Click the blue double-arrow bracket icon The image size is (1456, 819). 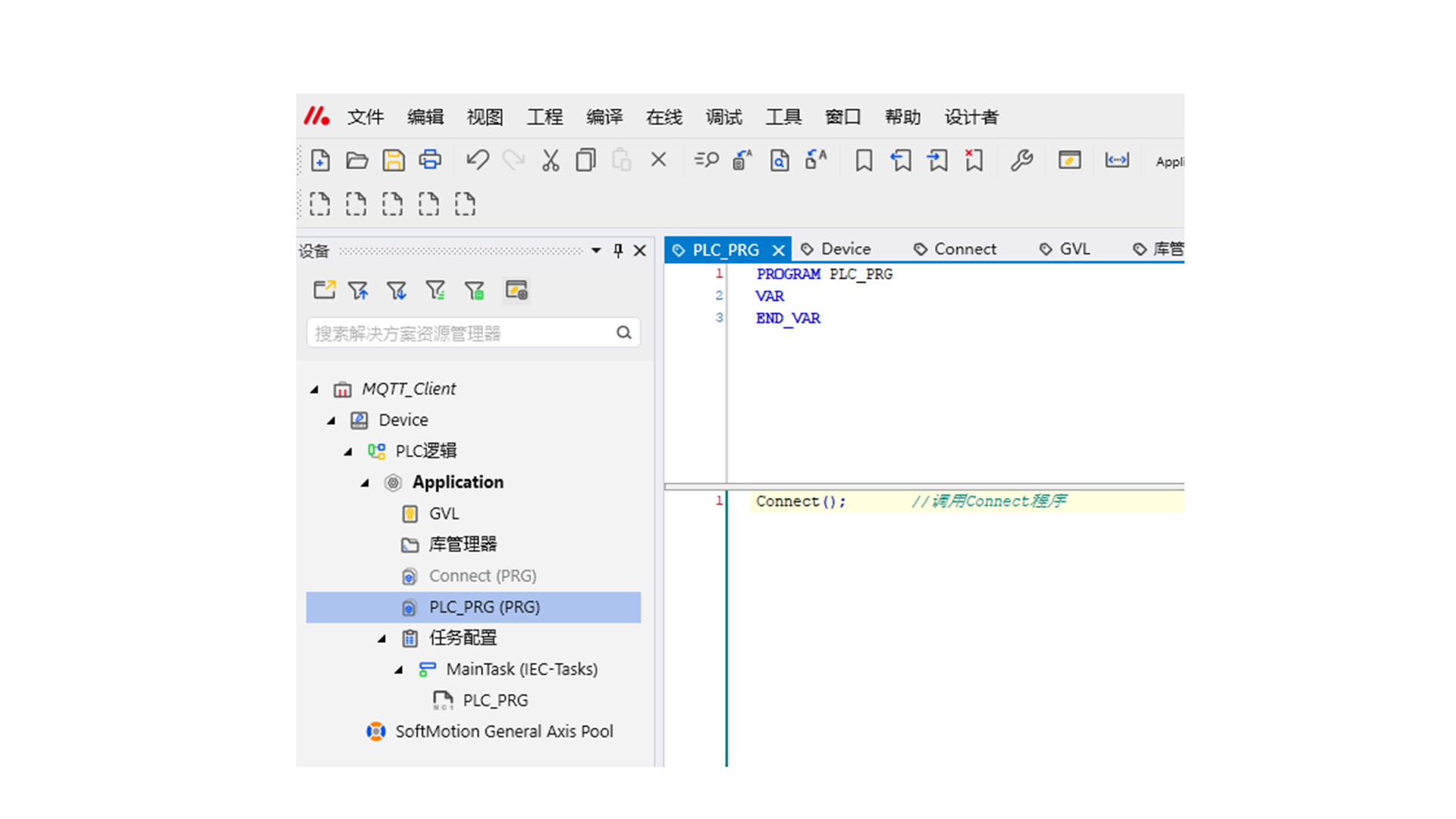click(1117, 160)
